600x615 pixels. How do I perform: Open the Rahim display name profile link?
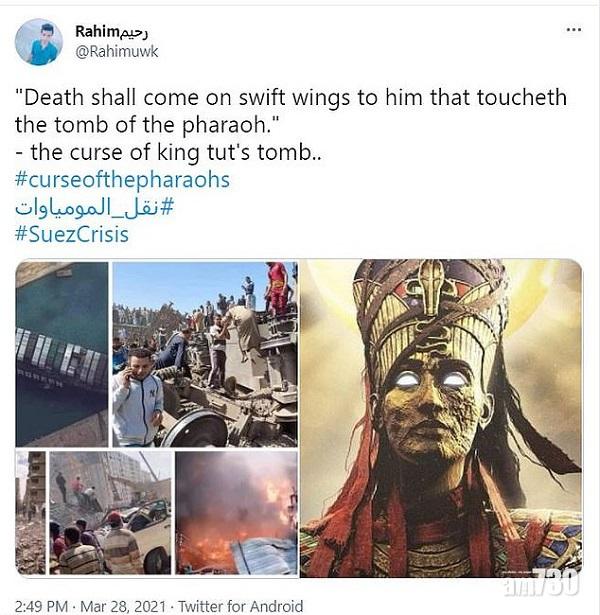click(111, 32)
